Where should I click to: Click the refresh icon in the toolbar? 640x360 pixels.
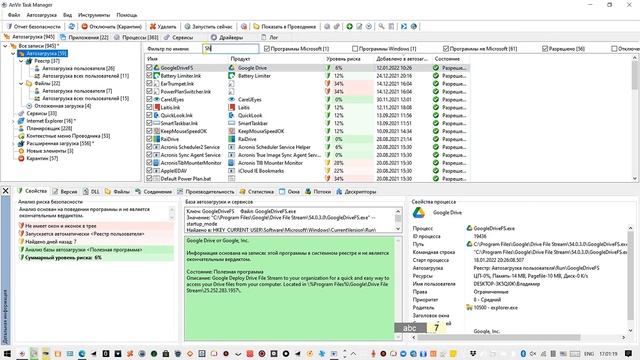click(71, 27)
